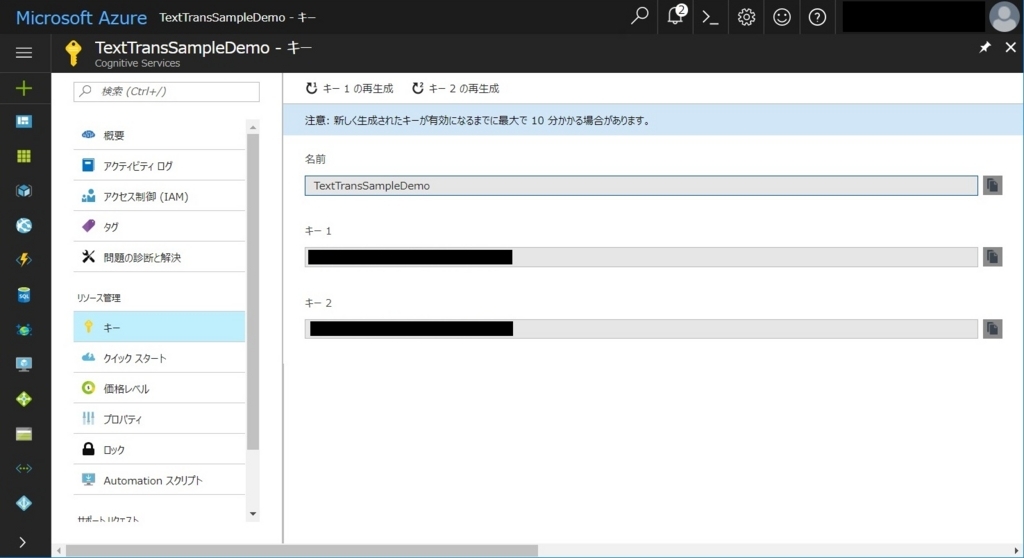Click inside the resource menu search box

(166, 91)
